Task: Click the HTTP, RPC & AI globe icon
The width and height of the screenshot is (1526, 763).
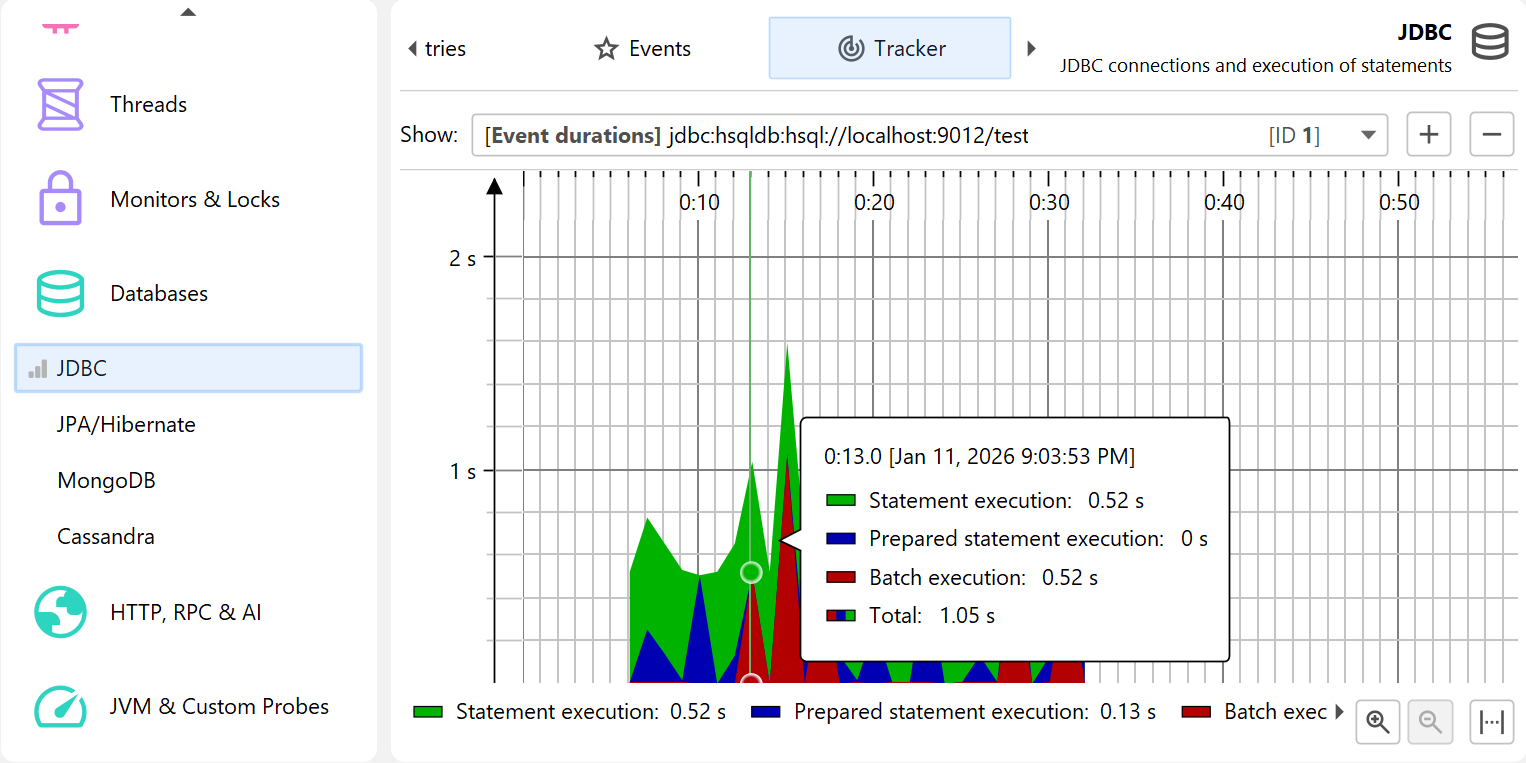Action: 60,612
